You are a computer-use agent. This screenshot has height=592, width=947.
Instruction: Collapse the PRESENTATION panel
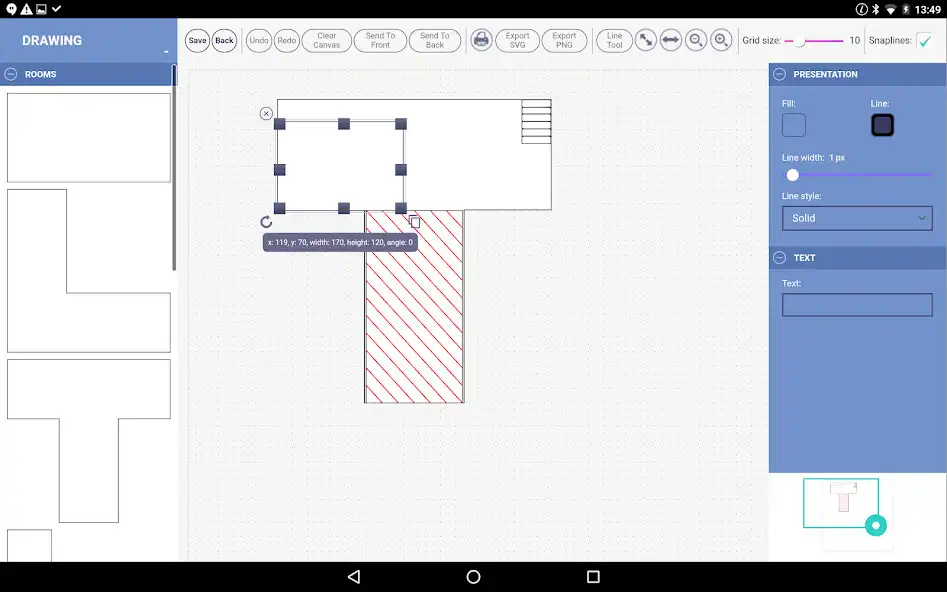coord(778,74)
